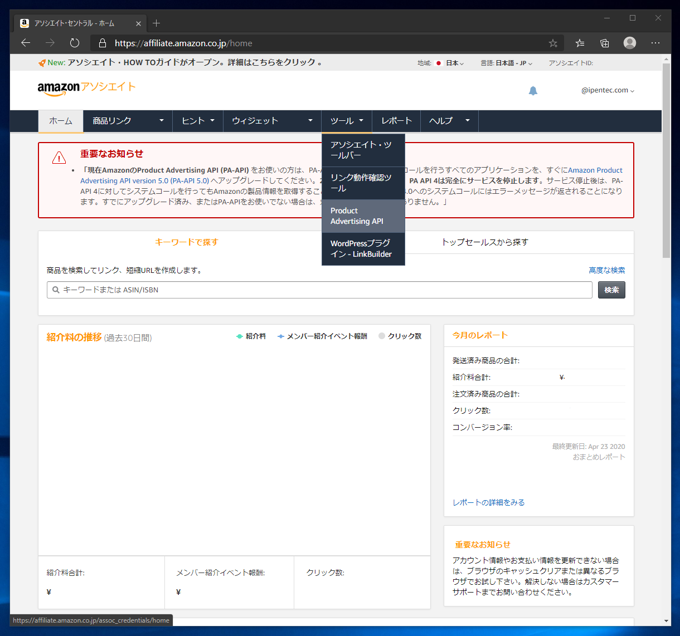Expand the ヘルプ menu
The width and height of the screenshot is (680, 636).
(x=449, y=121)
